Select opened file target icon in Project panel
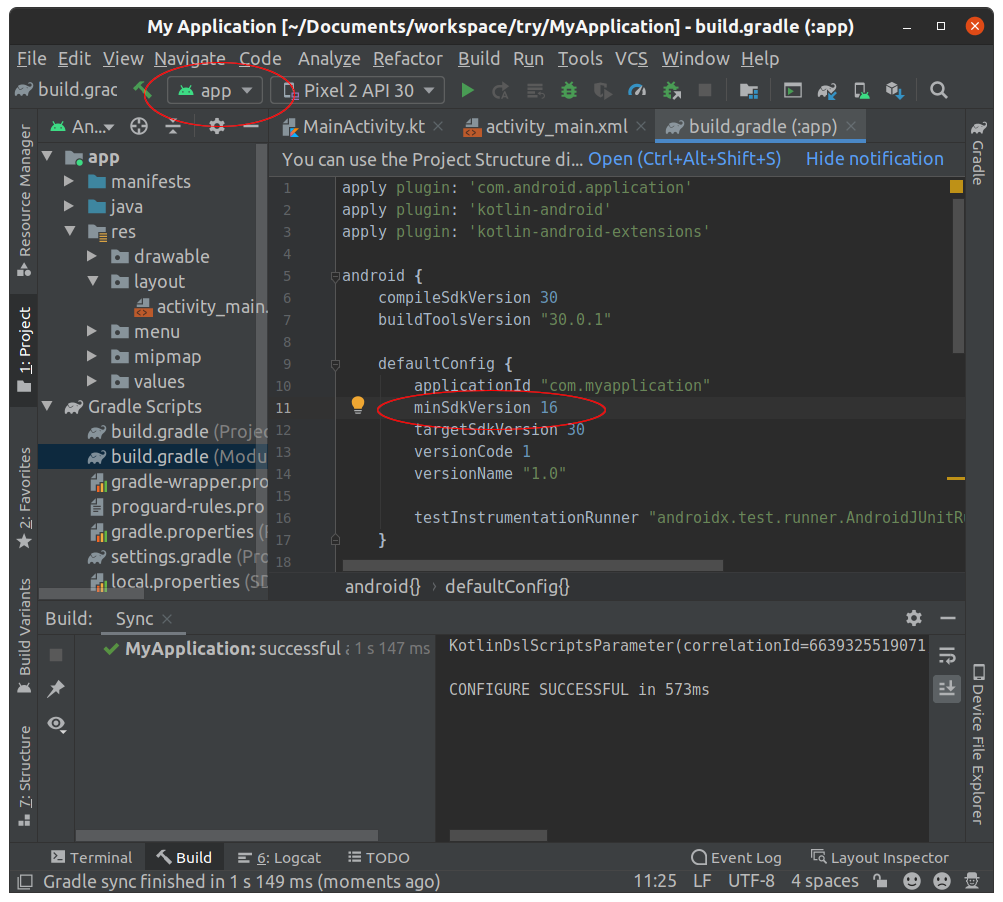 [x=139, y=127]
